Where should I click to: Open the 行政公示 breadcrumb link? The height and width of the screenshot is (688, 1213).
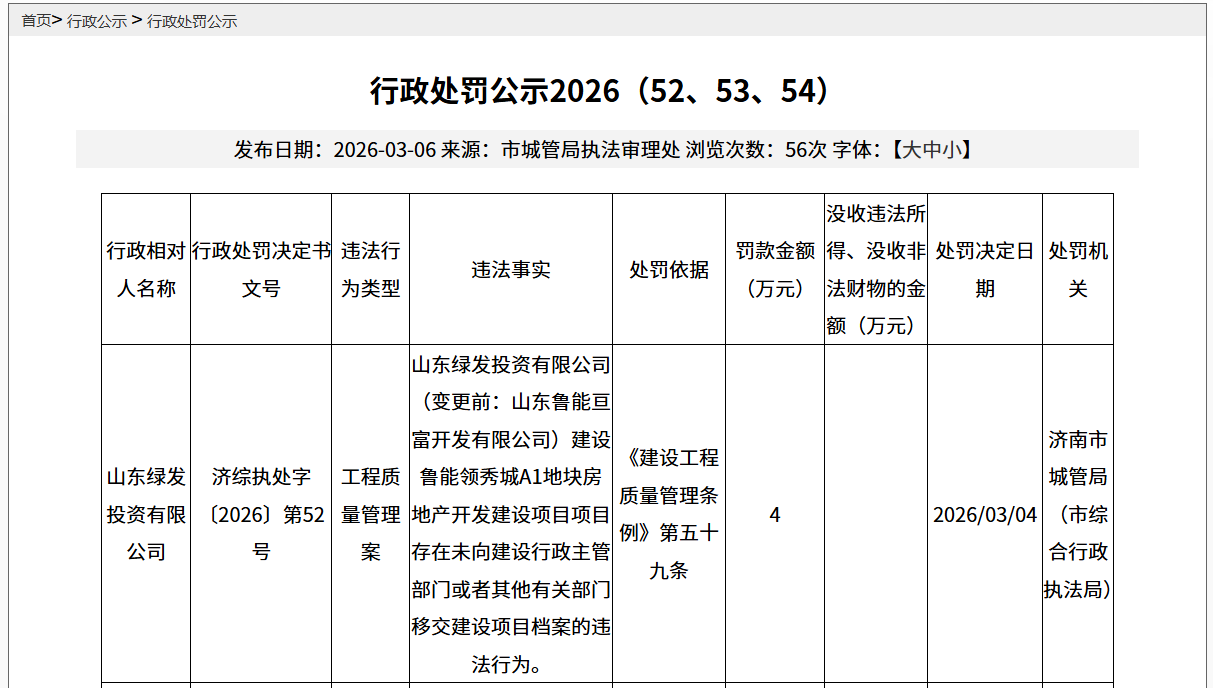click(x=96, y=21)
